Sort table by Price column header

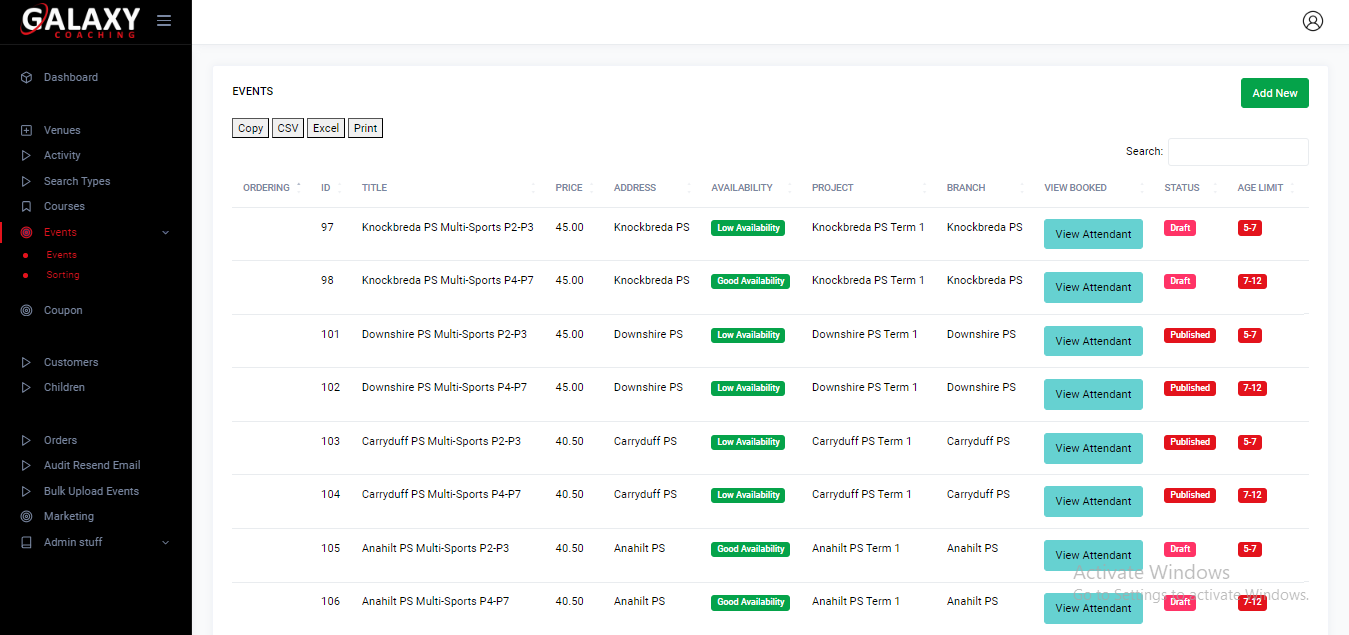(570, 188)
